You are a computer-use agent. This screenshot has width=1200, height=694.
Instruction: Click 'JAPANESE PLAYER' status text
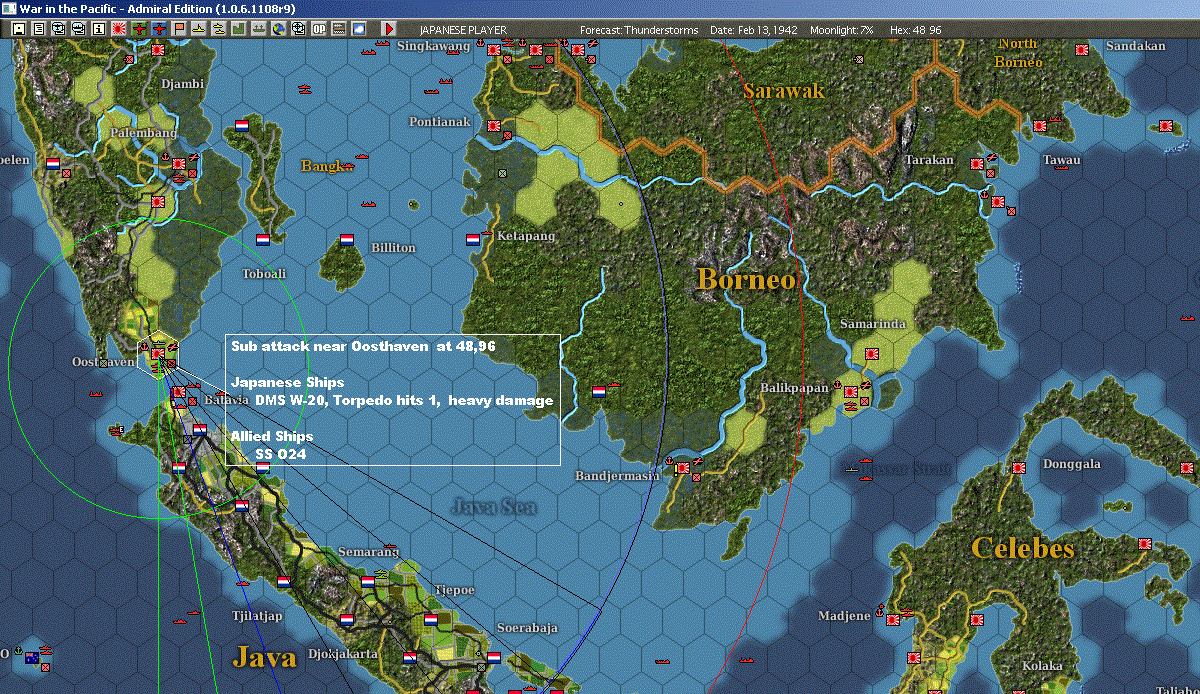(463, 30)
